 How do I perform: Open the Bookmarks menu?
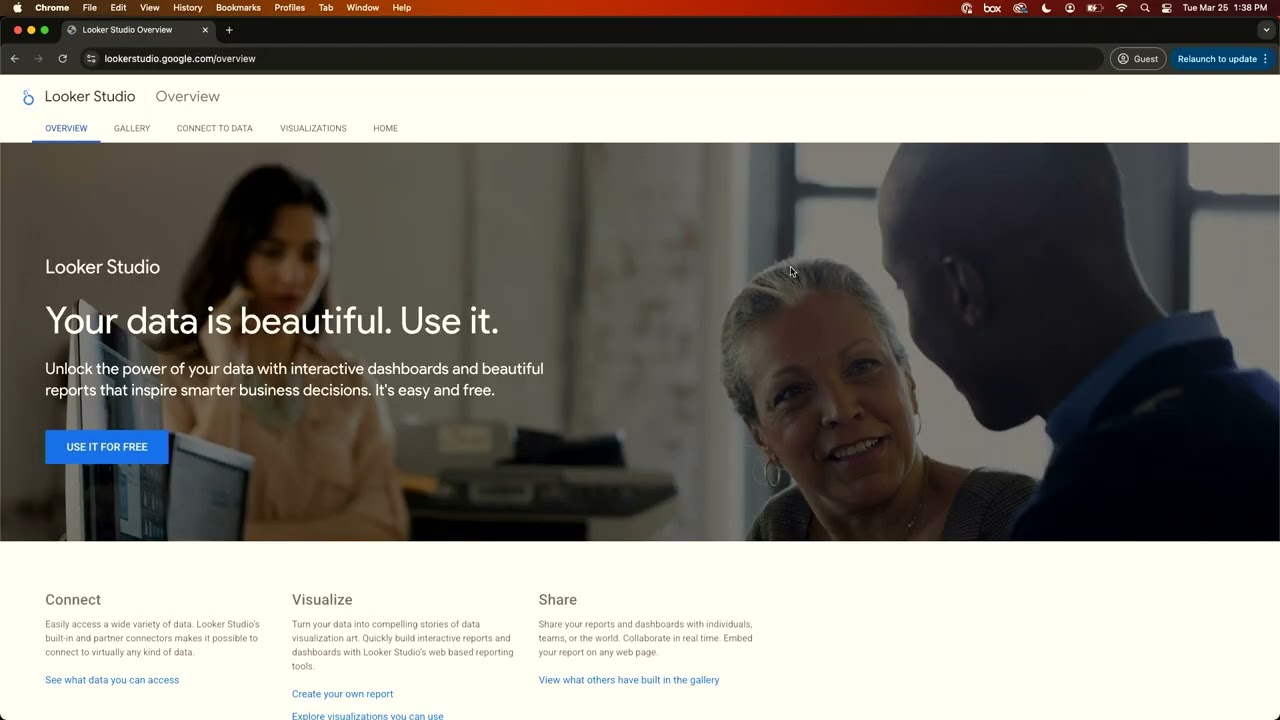pyautogui.click(x=238, y=8)
